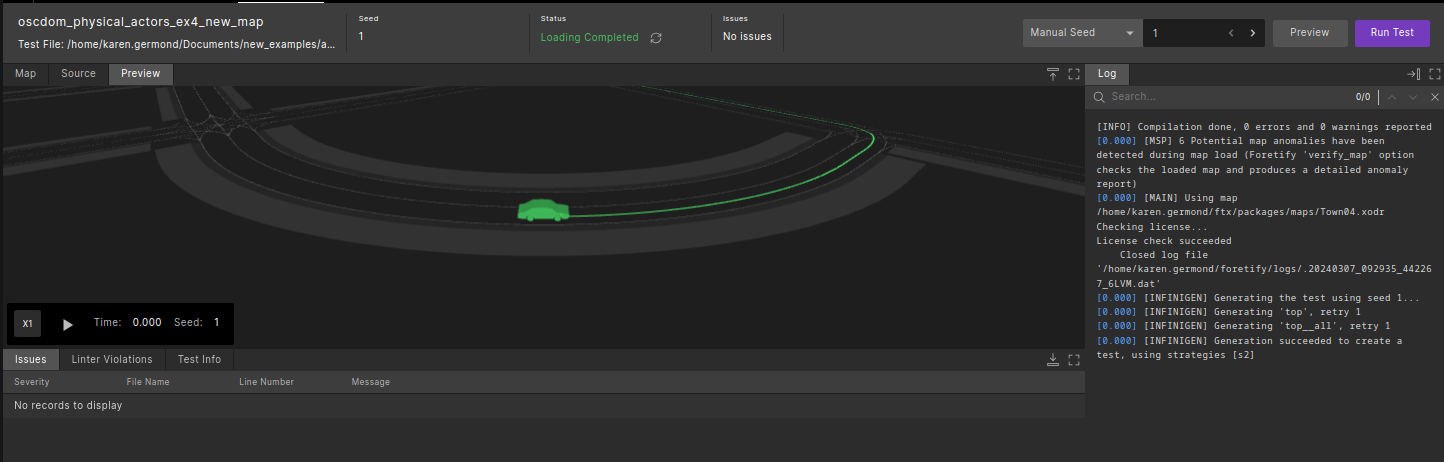Screen dimensions: 1444x462
Task: Go to the previous seed value
Action: pos(1232,33)
